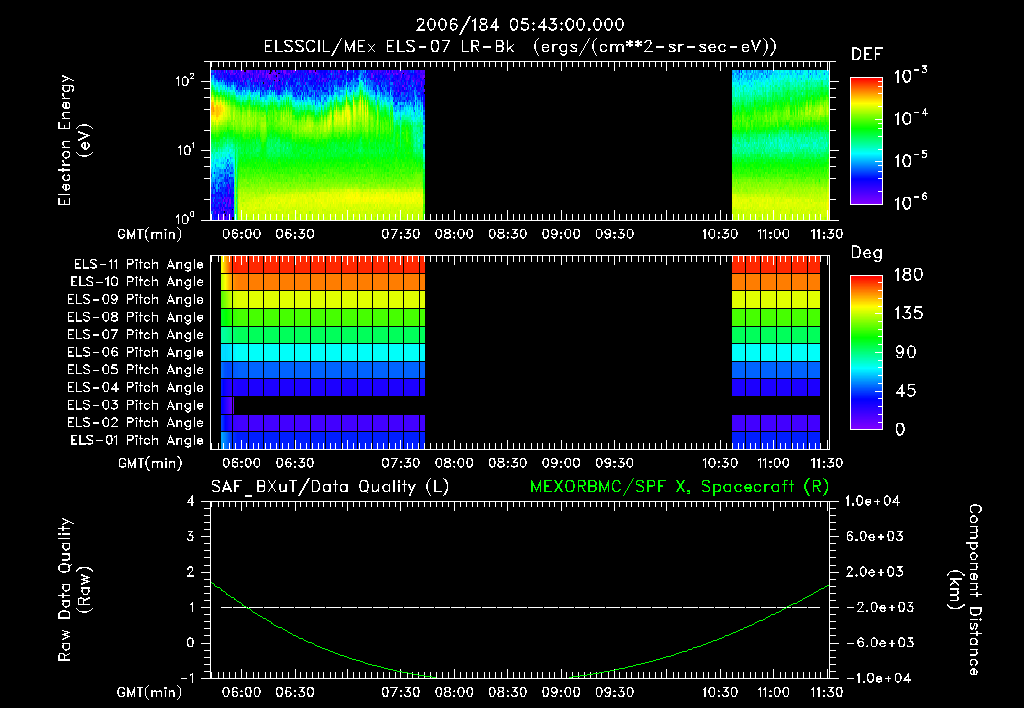Image resolution: width=1024 pixels, height=708 pixels.
Task: Click 07:30 on the spectrogram time axis
Action: [x=401, y=234]
